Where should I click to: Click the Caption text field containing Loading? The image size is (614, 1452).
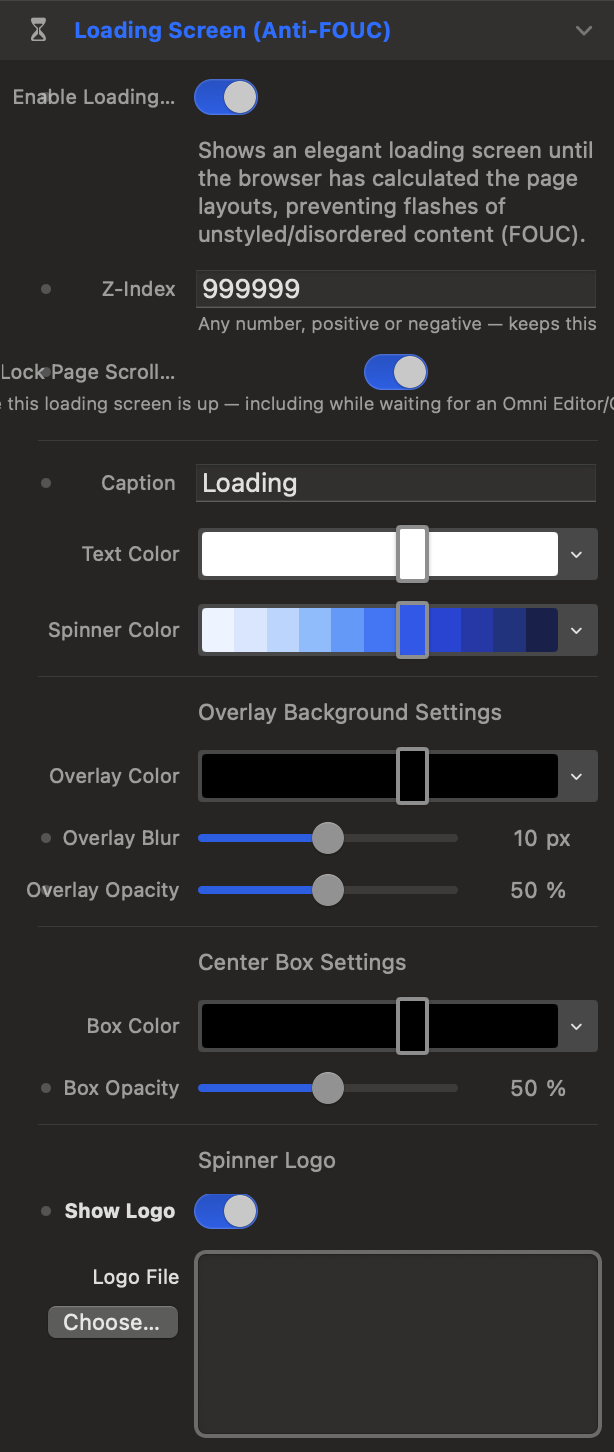(x=397, y=483)
